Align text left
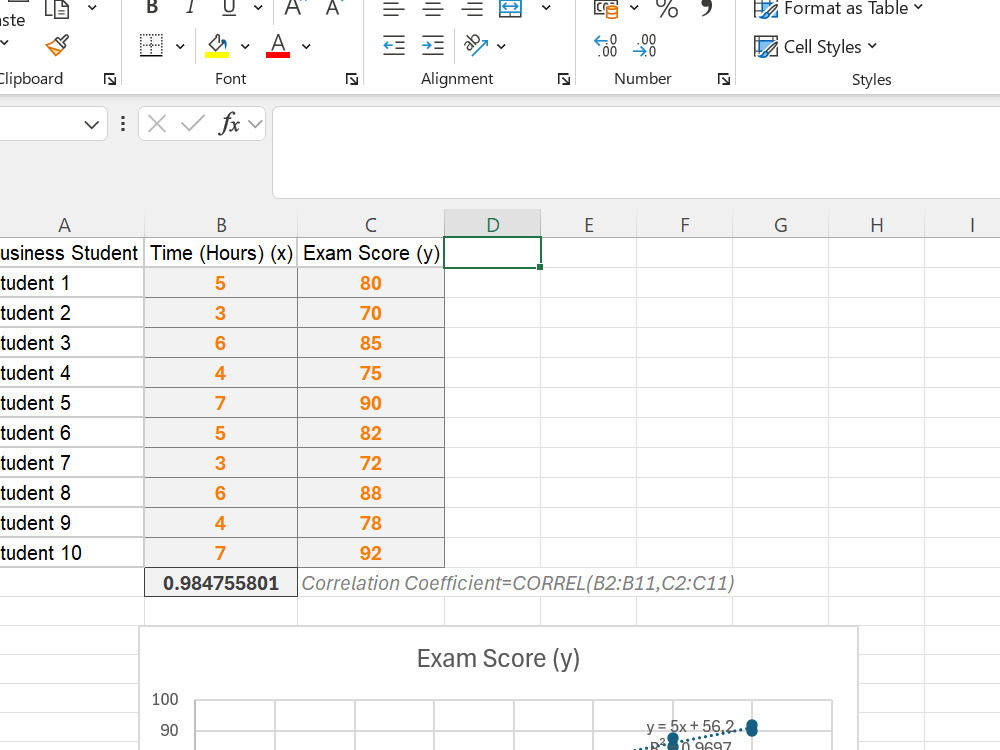1000x750 pixels. pos(393,8)
